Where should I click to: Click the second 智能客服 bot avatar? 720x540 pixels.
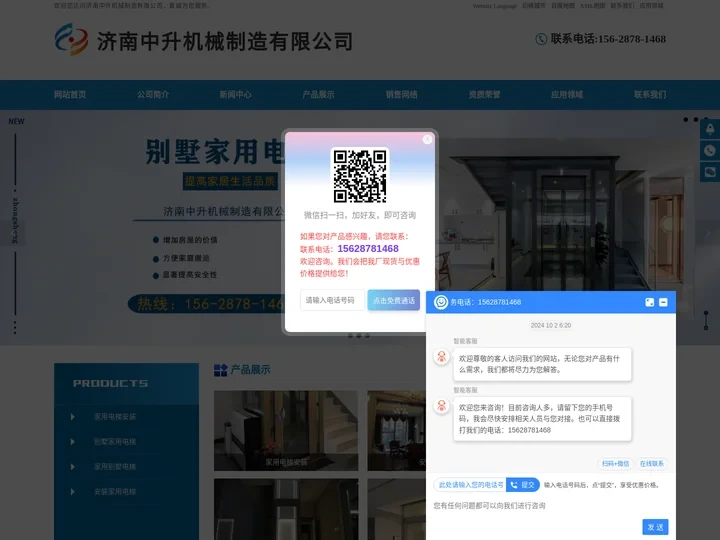pyautogui.click(x=441, y=406)
